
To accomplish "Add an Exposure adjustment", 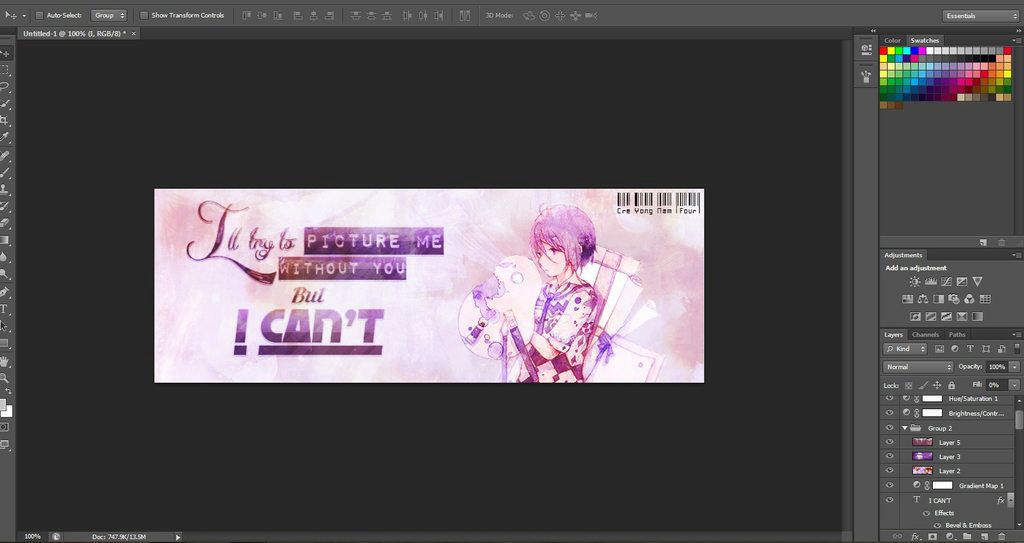I will (962, 282).
